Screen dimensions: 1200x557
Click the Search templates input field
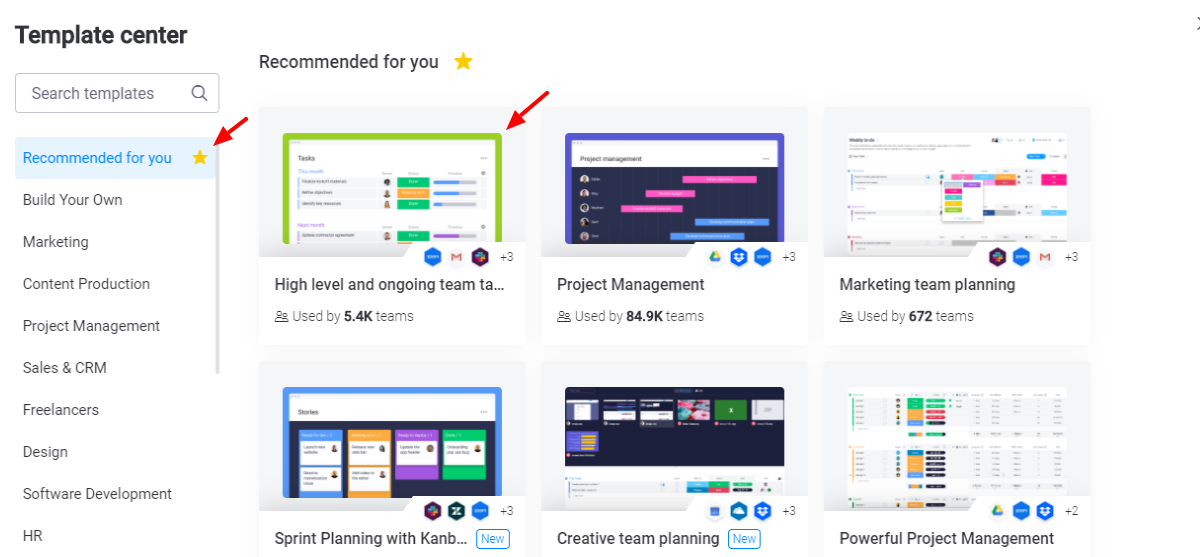(117, 93)
